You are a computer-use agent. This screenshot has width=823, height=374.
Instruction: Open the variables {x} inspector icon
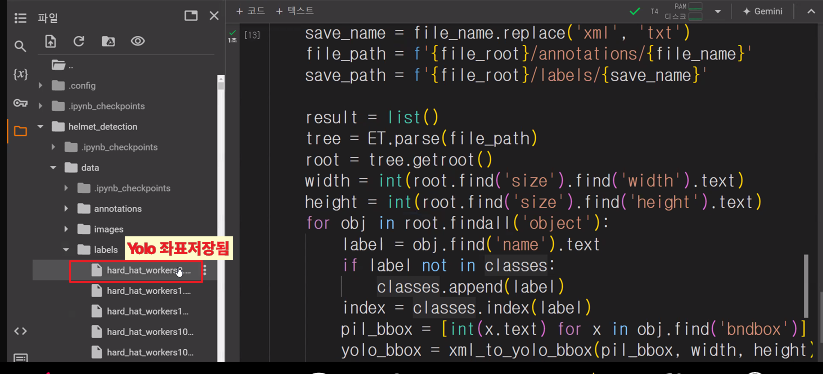pyautogui.click(x=20, y=74)
